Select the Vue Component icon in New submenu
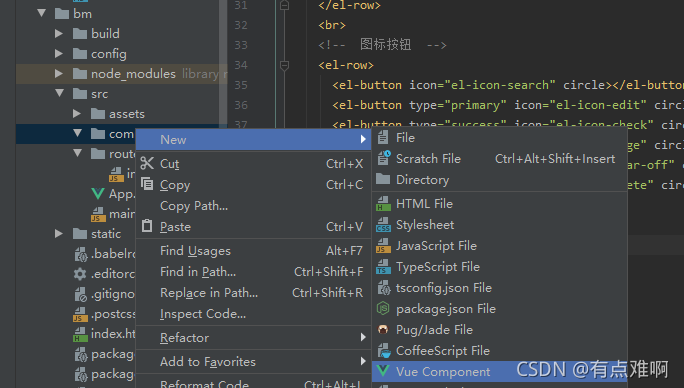The width and height of the screenshot is (684, 388). click(x=383, y=371)
